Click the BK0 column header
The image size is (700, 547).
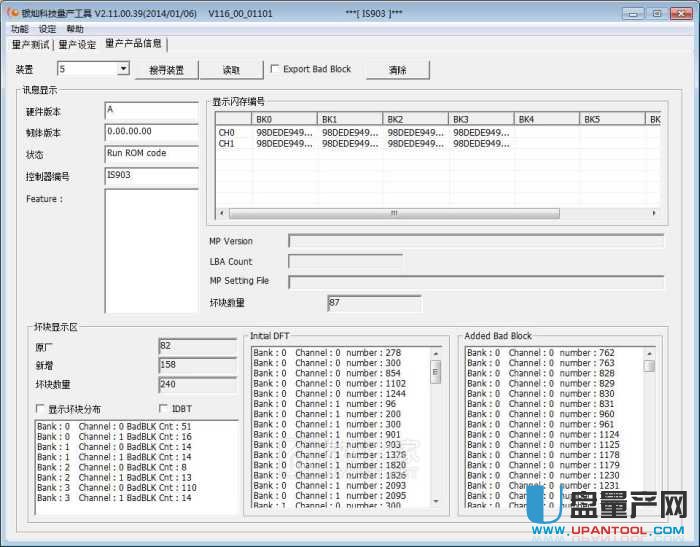click(x=283, y=119)
